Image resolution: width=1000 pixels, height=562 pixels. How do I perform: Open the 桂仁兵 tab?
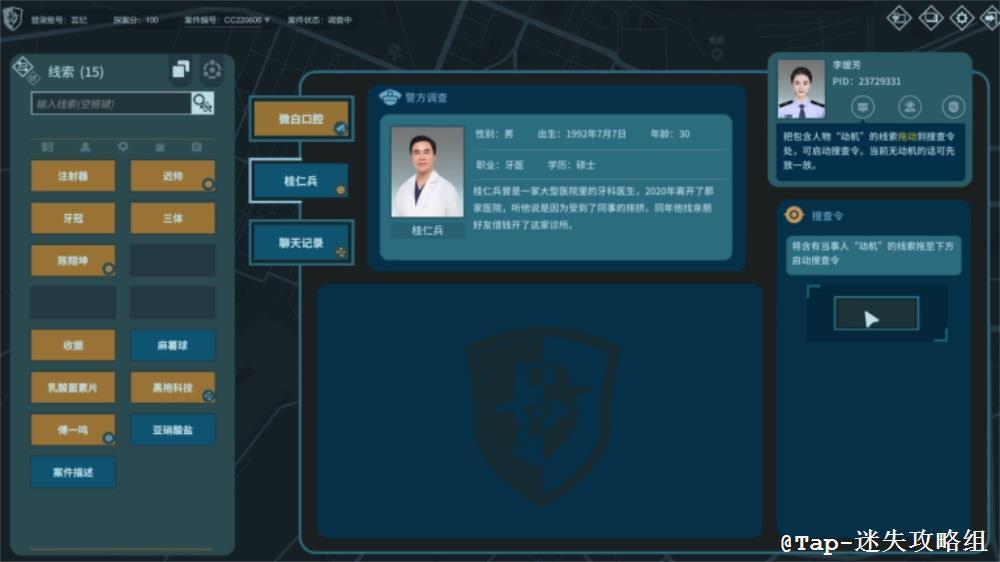[300, 181]
